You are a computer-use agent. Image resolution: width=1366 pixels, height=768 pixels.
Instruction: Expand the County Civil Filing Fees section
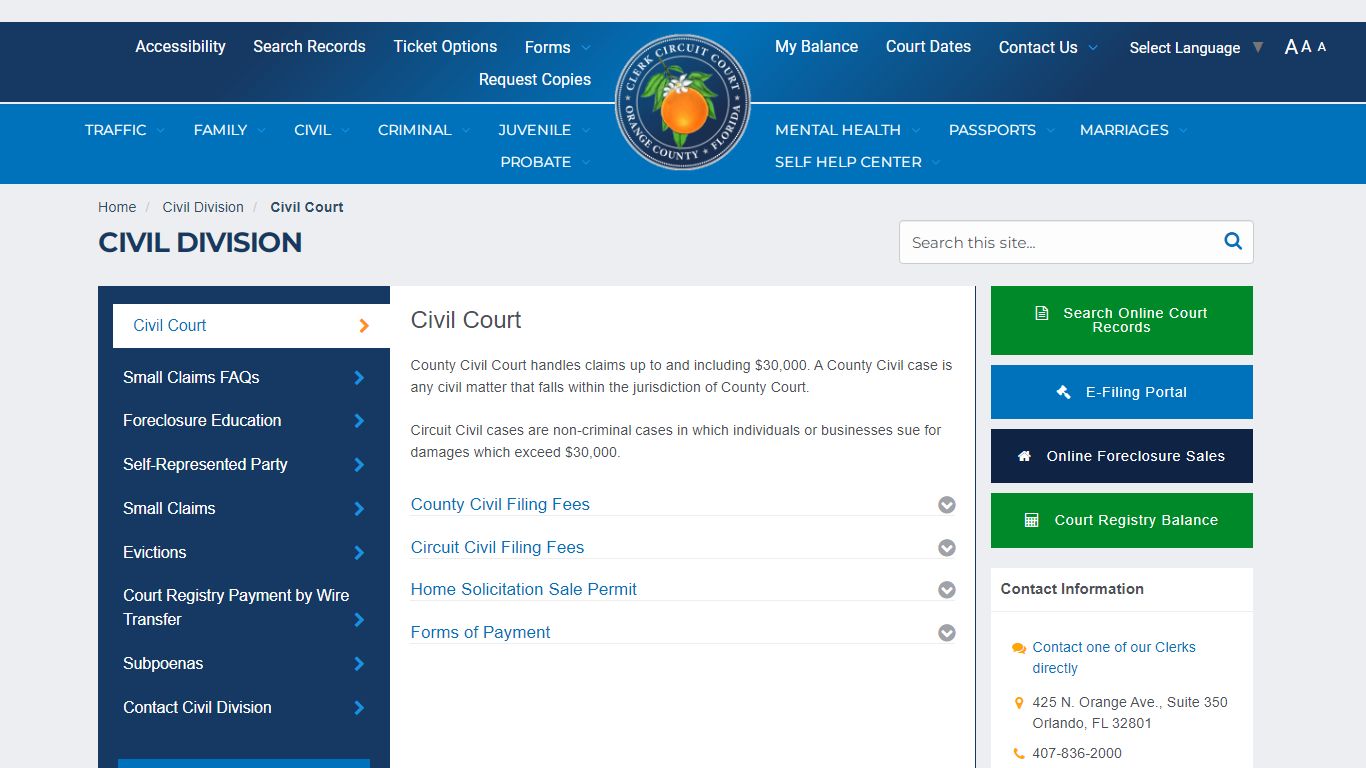(947, 505)
